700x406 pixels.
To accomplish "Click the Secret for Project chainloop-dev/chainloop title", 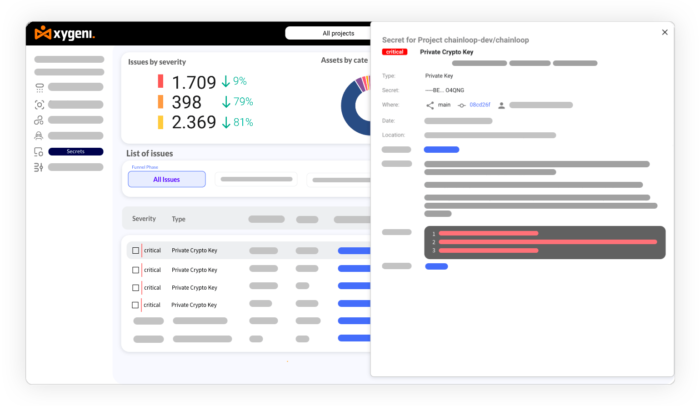I will tap(455, 40).
